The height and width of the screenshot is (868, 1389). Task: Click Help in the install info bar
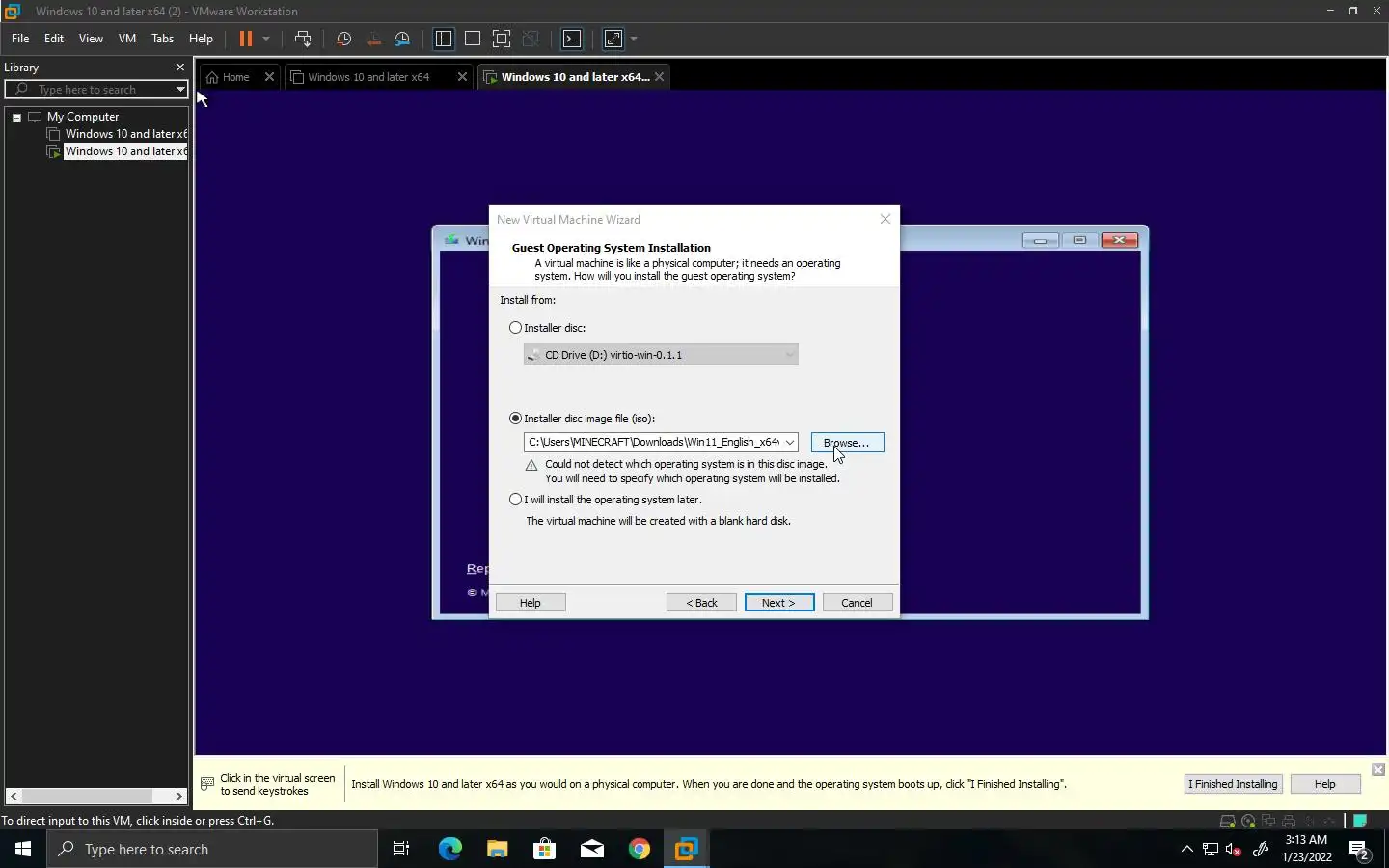1325,784
